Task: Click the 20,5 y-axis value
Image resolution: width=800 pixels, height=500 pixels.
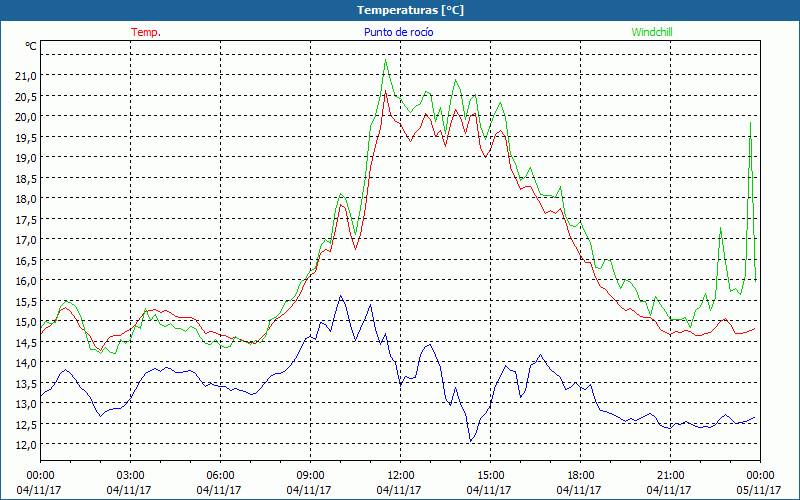Action: [x=27, y=96]
